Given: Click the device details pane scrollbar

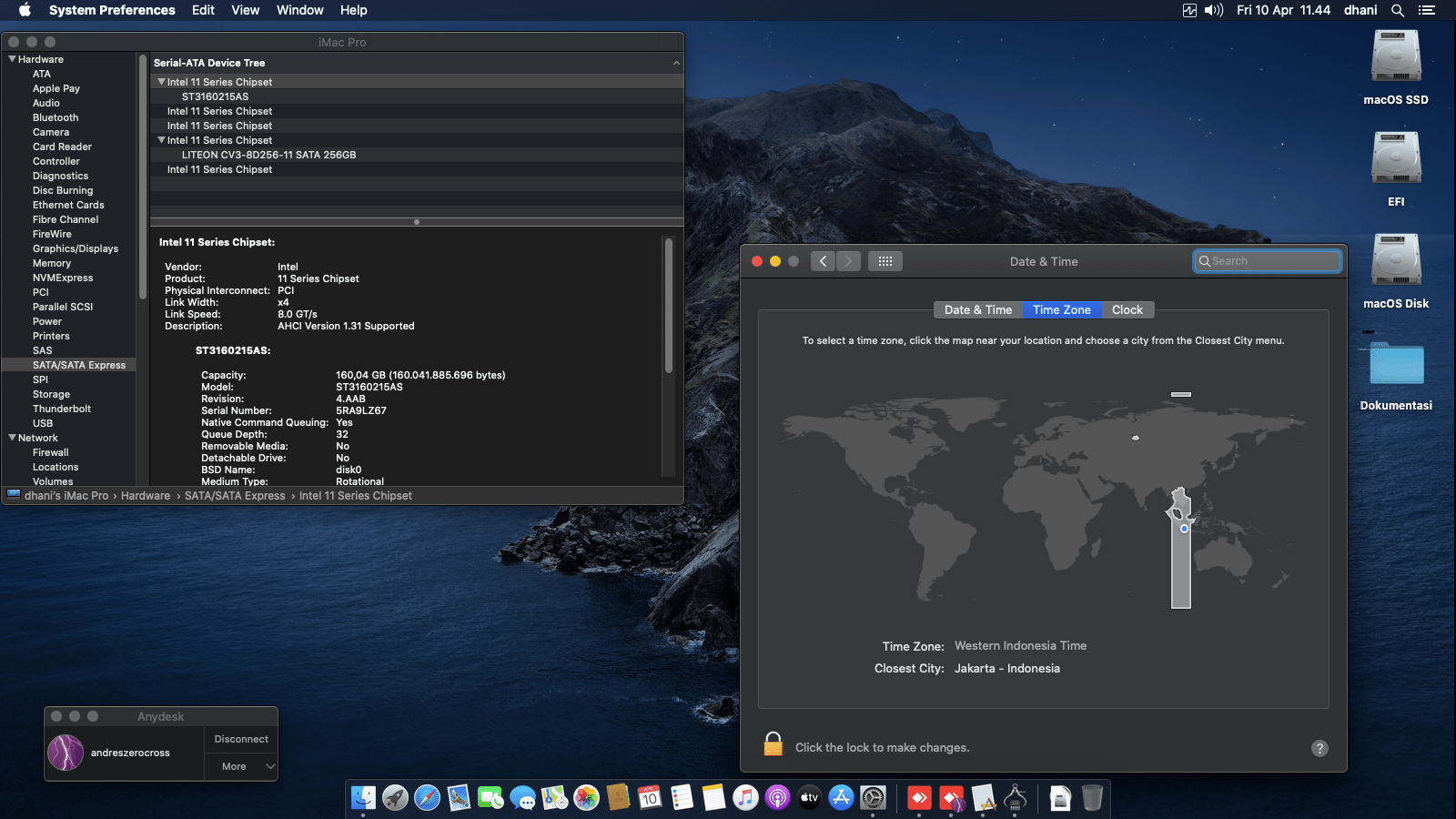Looking at the screenshot, I should coord(669,305).
